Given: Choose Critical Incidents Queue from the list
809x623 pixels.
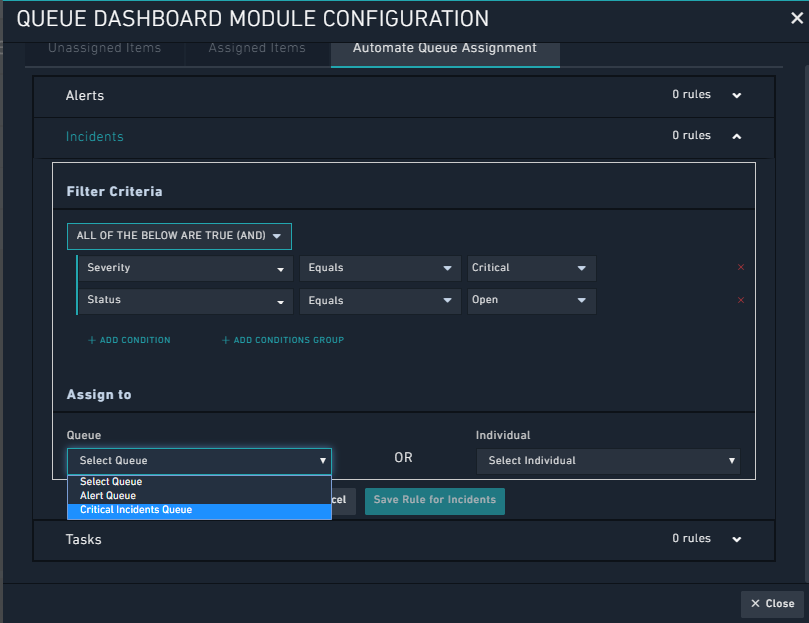Looking at the screenshot, I should click(199, 510).
